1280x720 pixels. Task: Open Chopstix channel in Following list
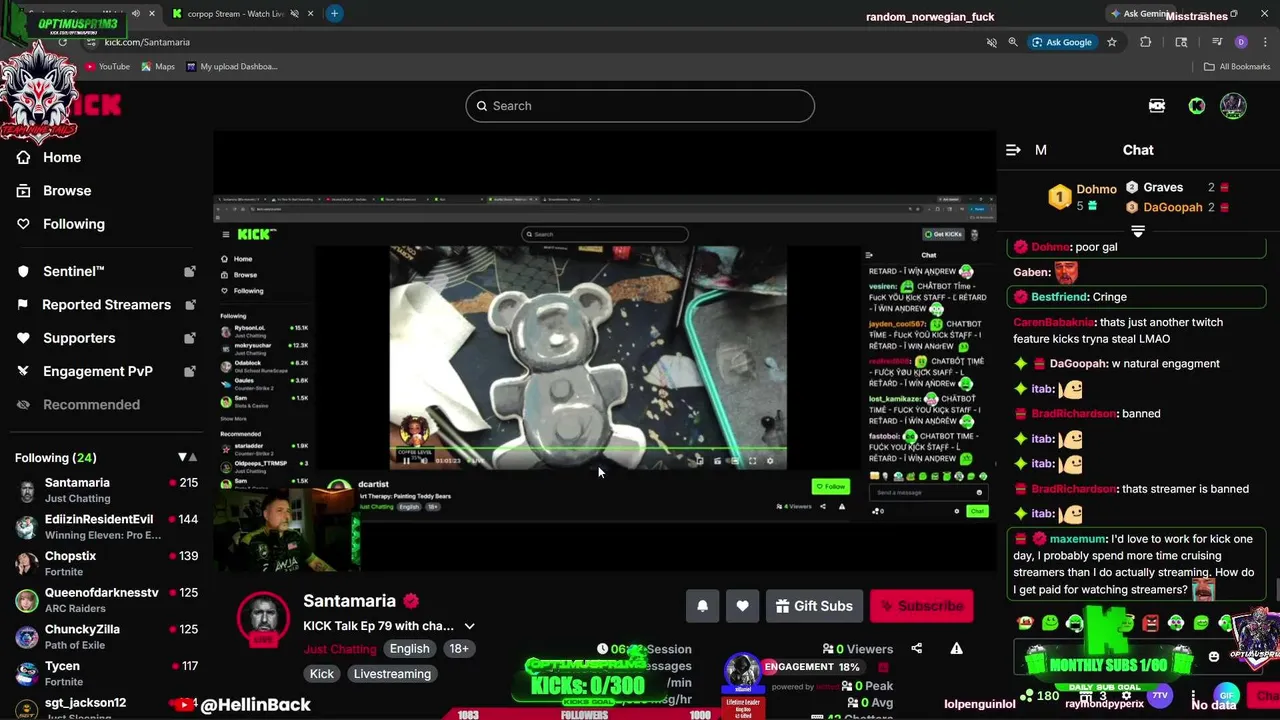[x=106, y=563]
